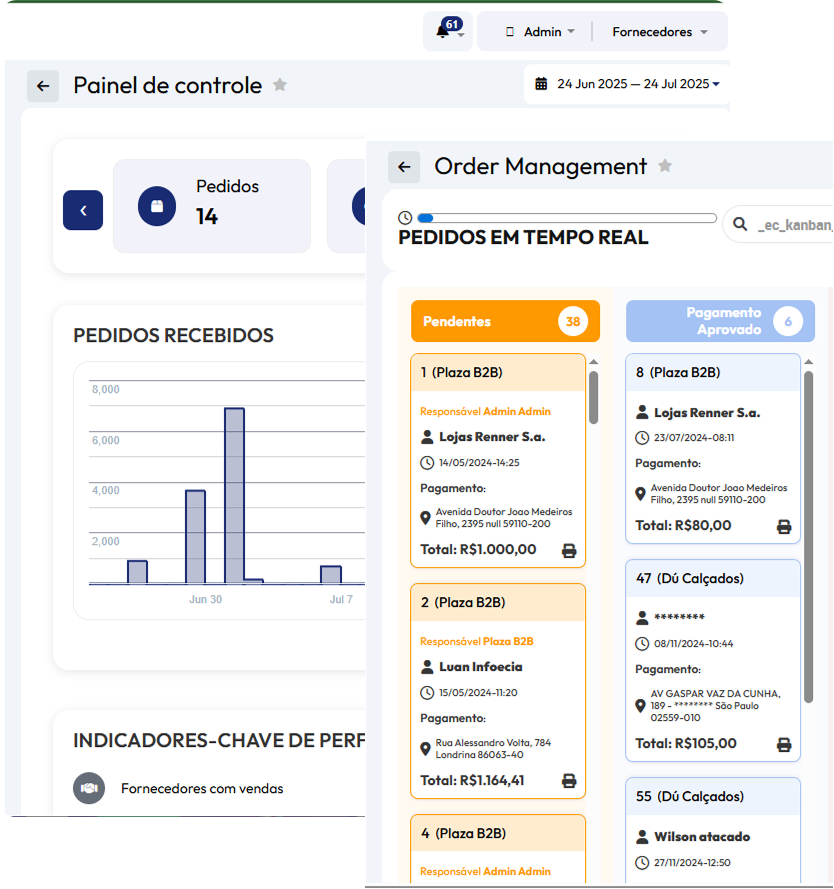Click the real-time orders progress bar
834x889 pixels.
point(567,218)
